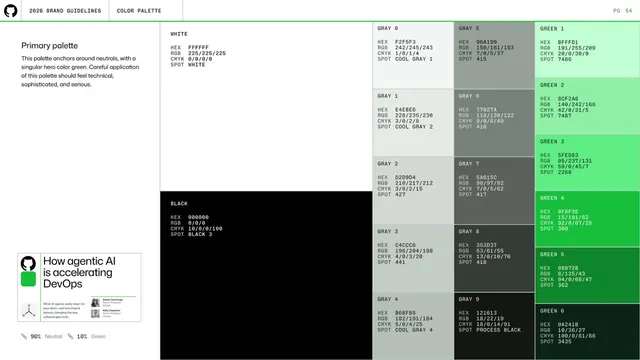Click White hex value FFFFFF

[198, 47]
